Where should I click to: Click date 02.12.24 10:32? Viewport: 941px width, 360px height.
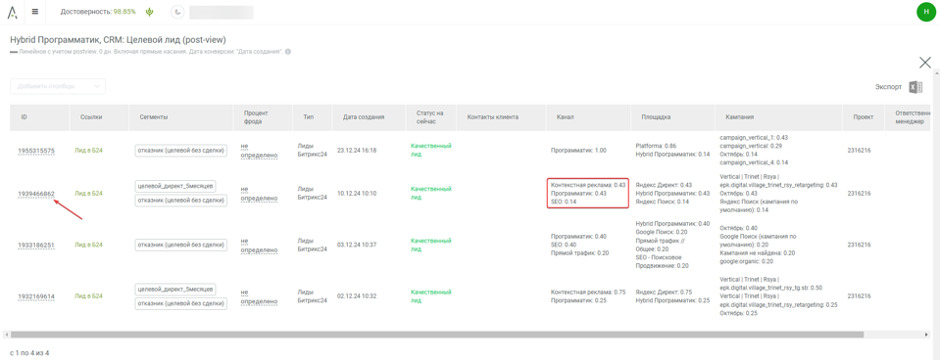tap(357, 296)
